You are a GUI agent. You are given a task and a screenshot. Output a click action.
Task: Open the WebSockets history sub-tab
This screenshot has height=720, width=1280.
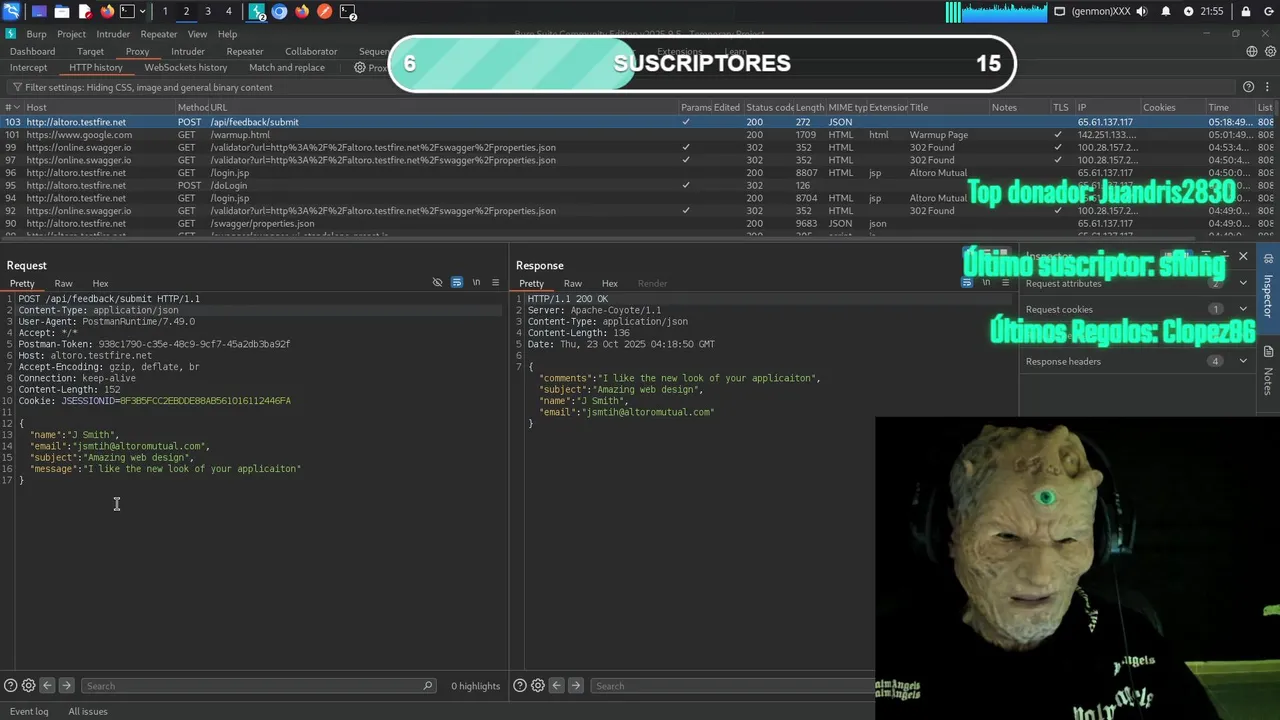pos(185,68)
